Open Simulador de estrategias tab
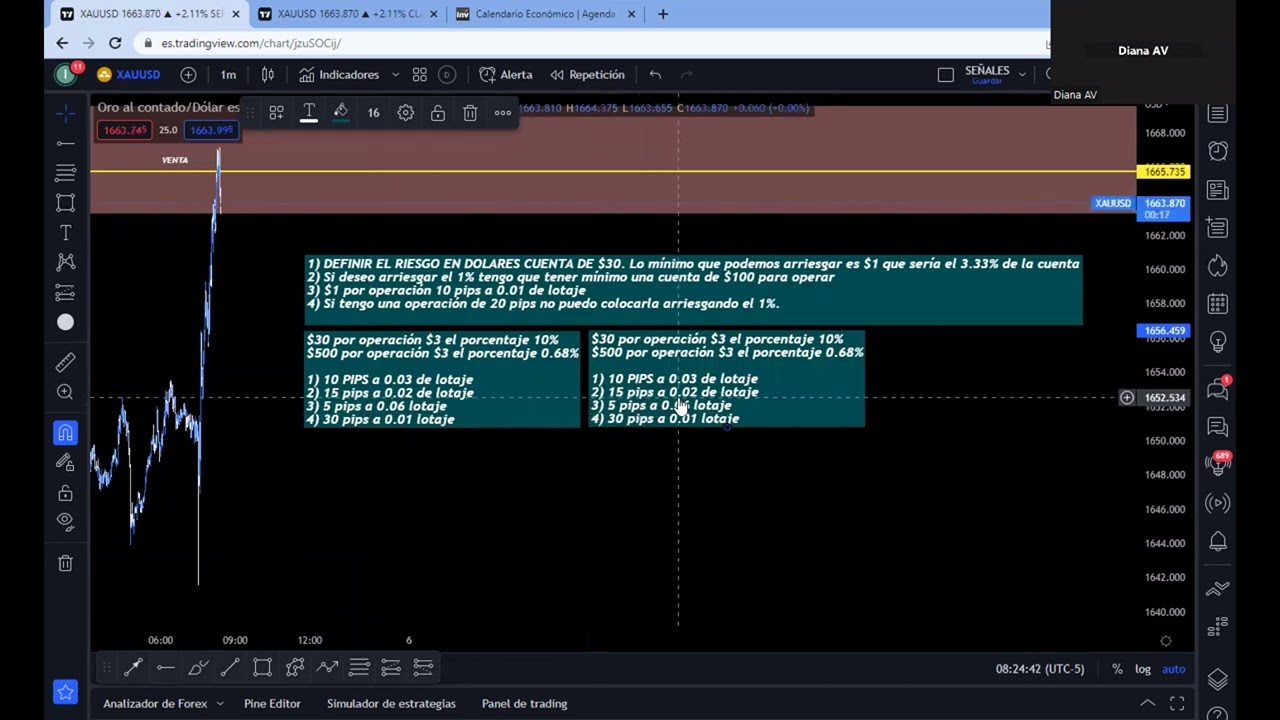The height and width of the screenshot is (720, 1280). point(391,704)
